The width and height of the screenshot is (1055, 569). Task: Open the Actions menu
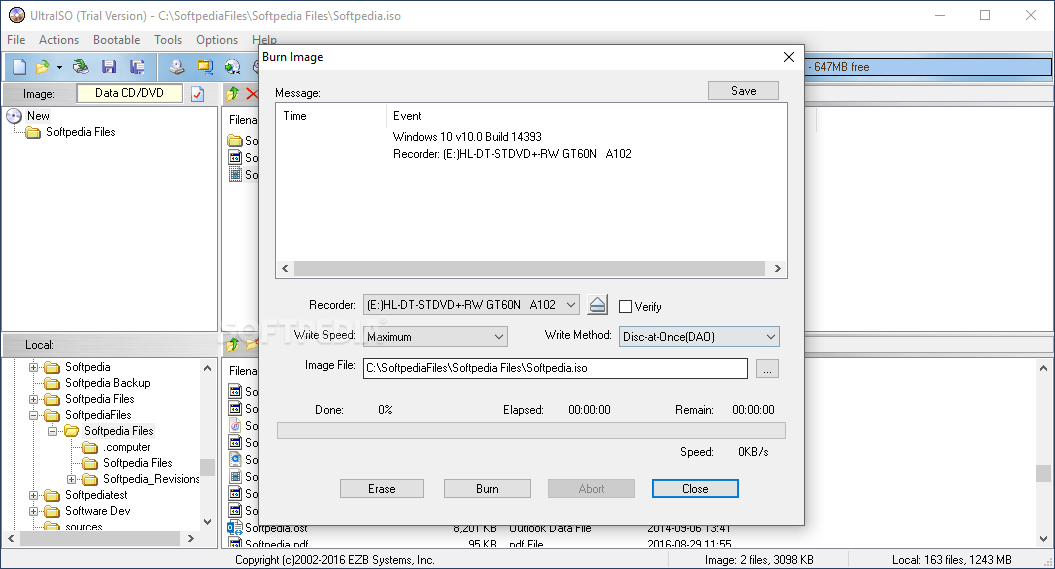pos(59,40)
